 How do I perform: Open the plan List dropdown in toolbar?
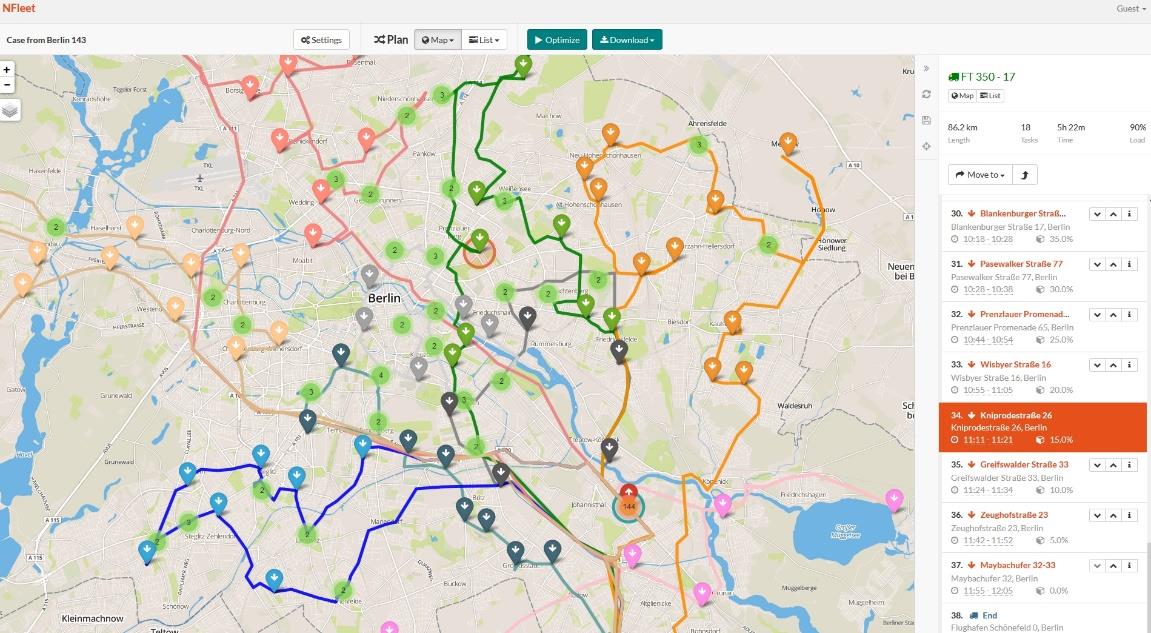(484, 40)
